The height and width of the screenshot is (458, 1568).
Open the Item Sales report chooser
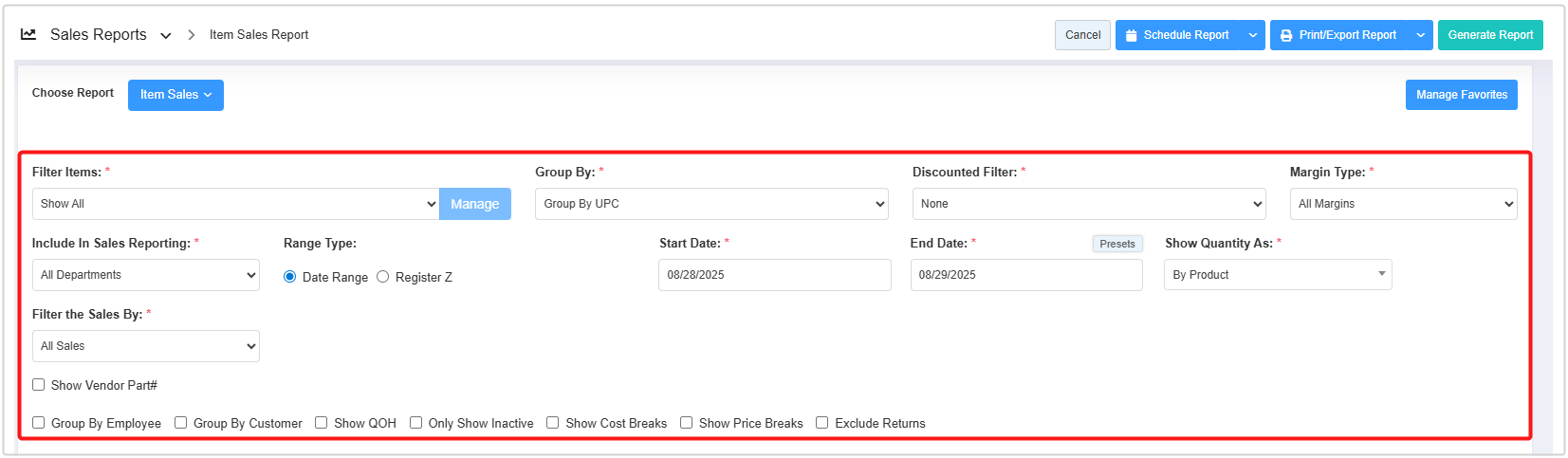175,95
